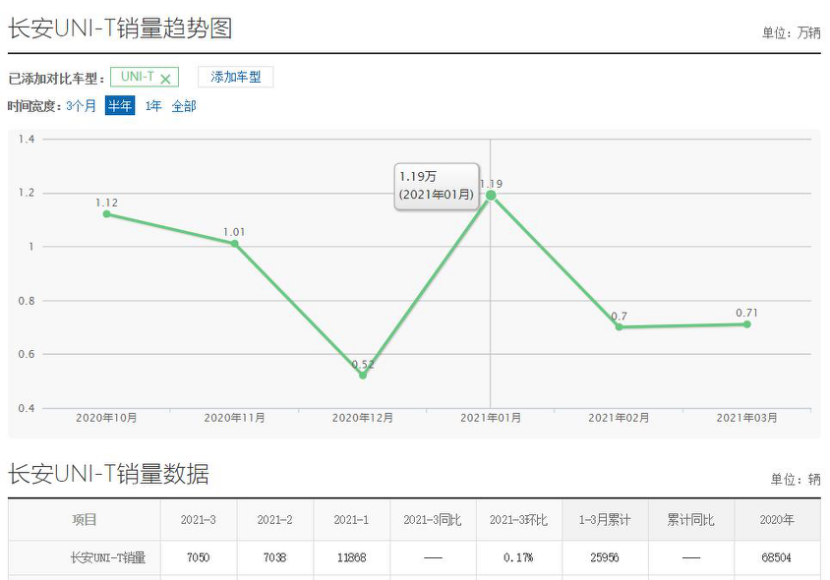Click the 2020年12月 data point (0.52)
830x580 pixels.
363,375
